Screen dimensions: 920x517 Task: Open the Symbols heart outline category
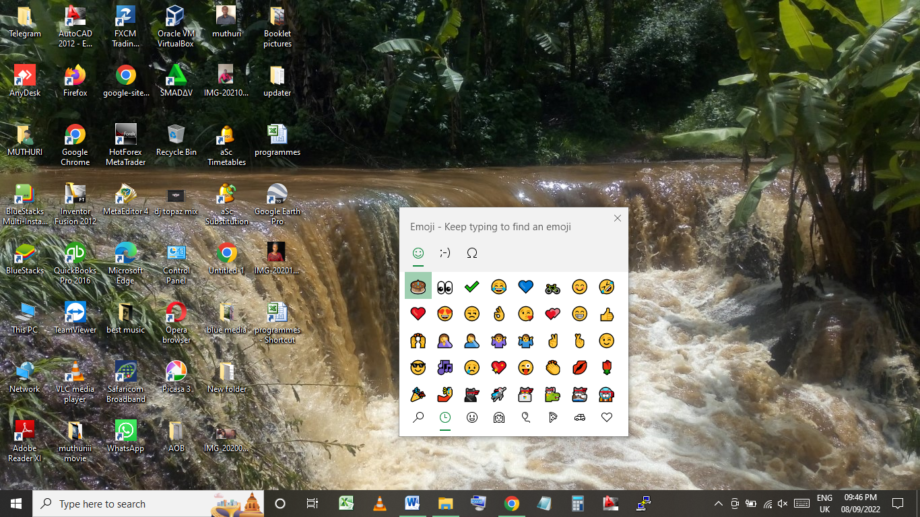tap(607, 417)
